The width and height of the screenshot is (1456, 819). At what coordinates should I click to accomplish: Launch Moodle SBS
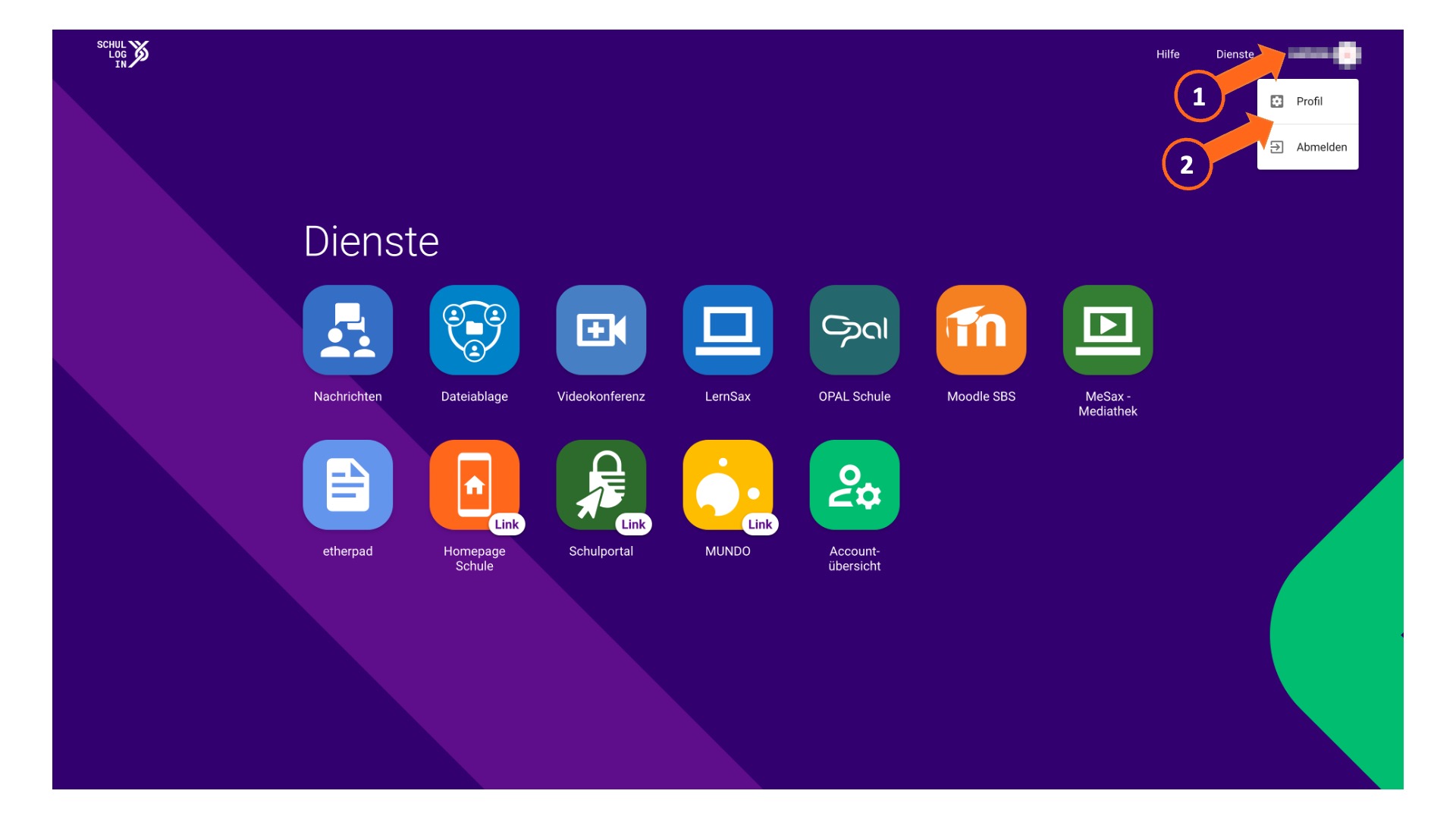[981, 330]
